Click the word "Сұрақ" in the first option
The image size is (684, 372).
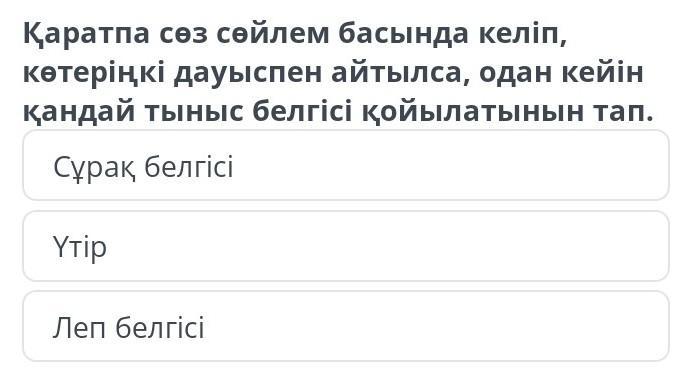click(95, 167)
